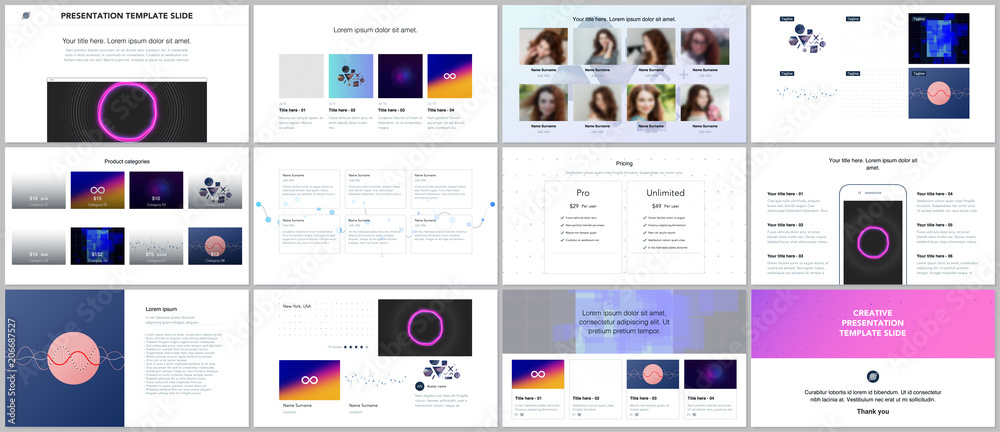
Task: Open the $132 Category 06 blue pixel tile
Action: point(98,246)
